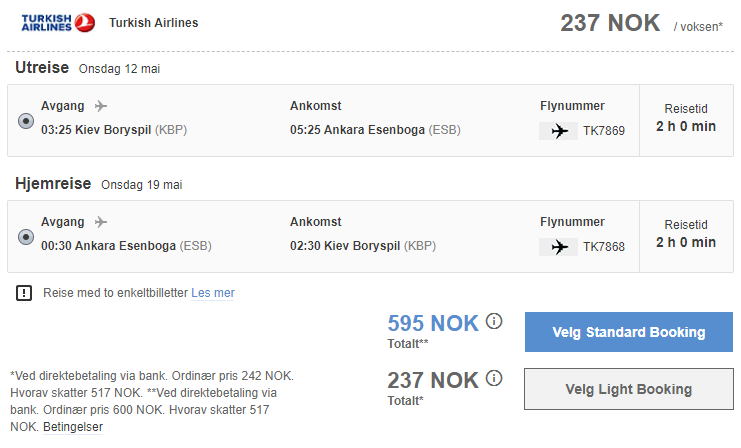Viewport: 741px width, 448px height.
Task: Click the 595 NOK total price
Action: (x=433, y=323)
